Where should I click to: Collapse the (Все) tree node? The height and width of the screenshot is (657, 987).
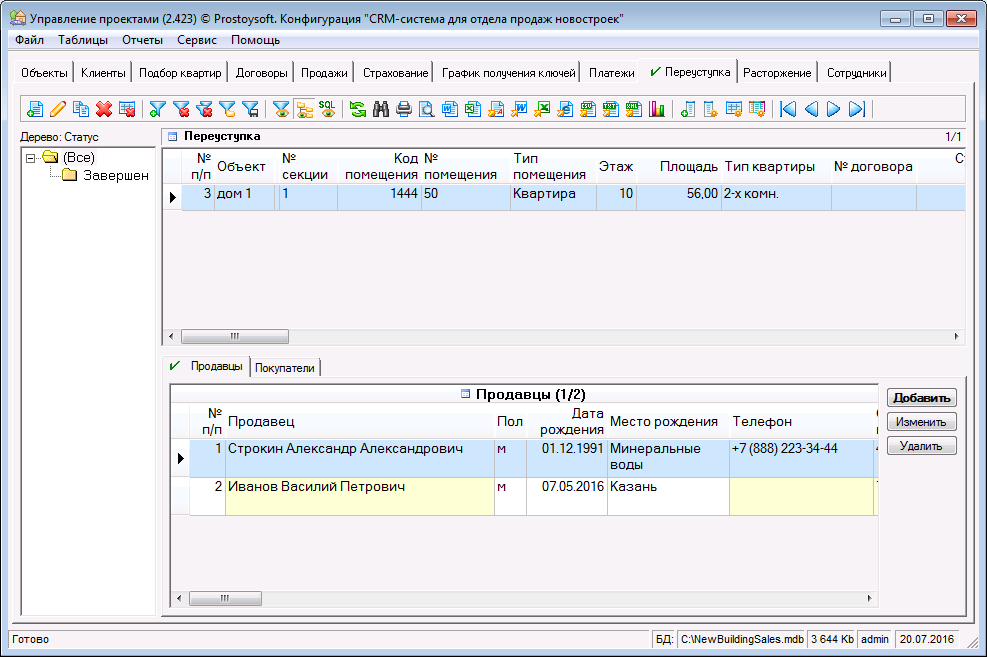click(32, 158)
